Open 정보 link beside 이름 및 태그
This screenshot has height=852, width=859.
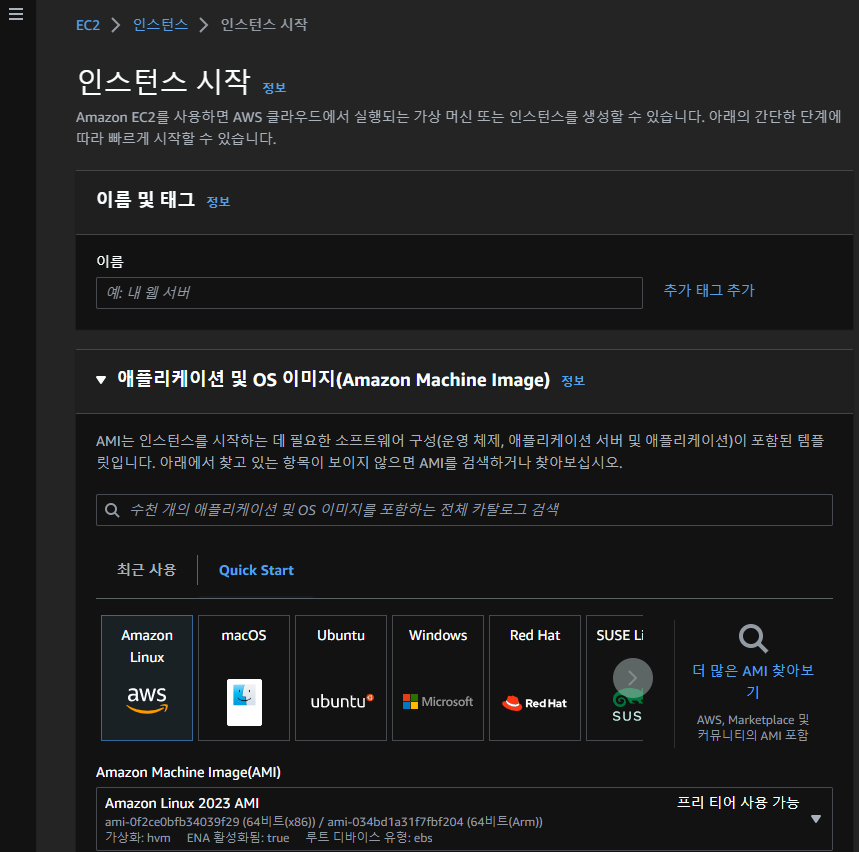(x=218, y=202)
